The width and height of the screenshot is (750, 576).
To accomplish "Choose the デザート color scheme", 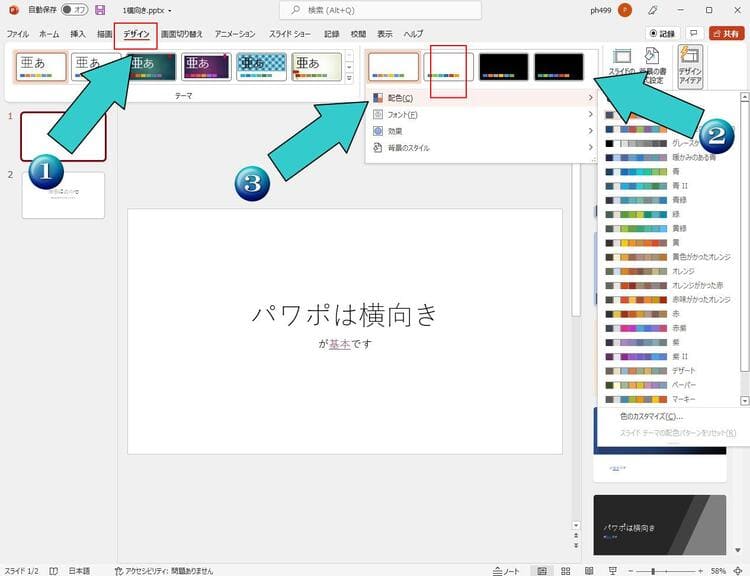I will [669, 371].
